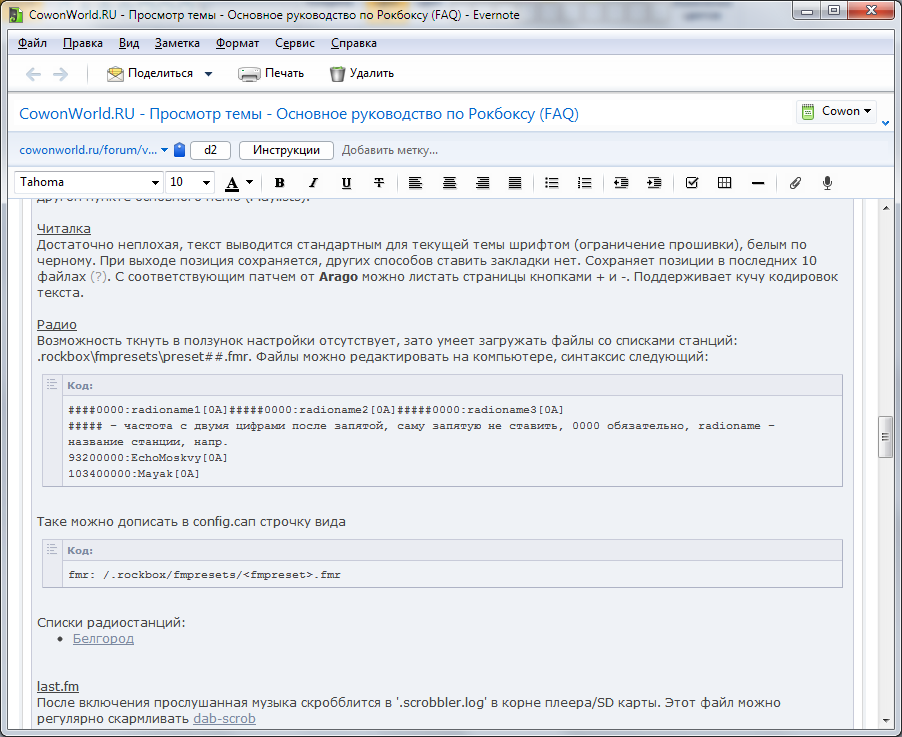Click the fmr: /.rockbox/fmpresets code line
Viewport: 902px width, 737px height.
point(204,575)
